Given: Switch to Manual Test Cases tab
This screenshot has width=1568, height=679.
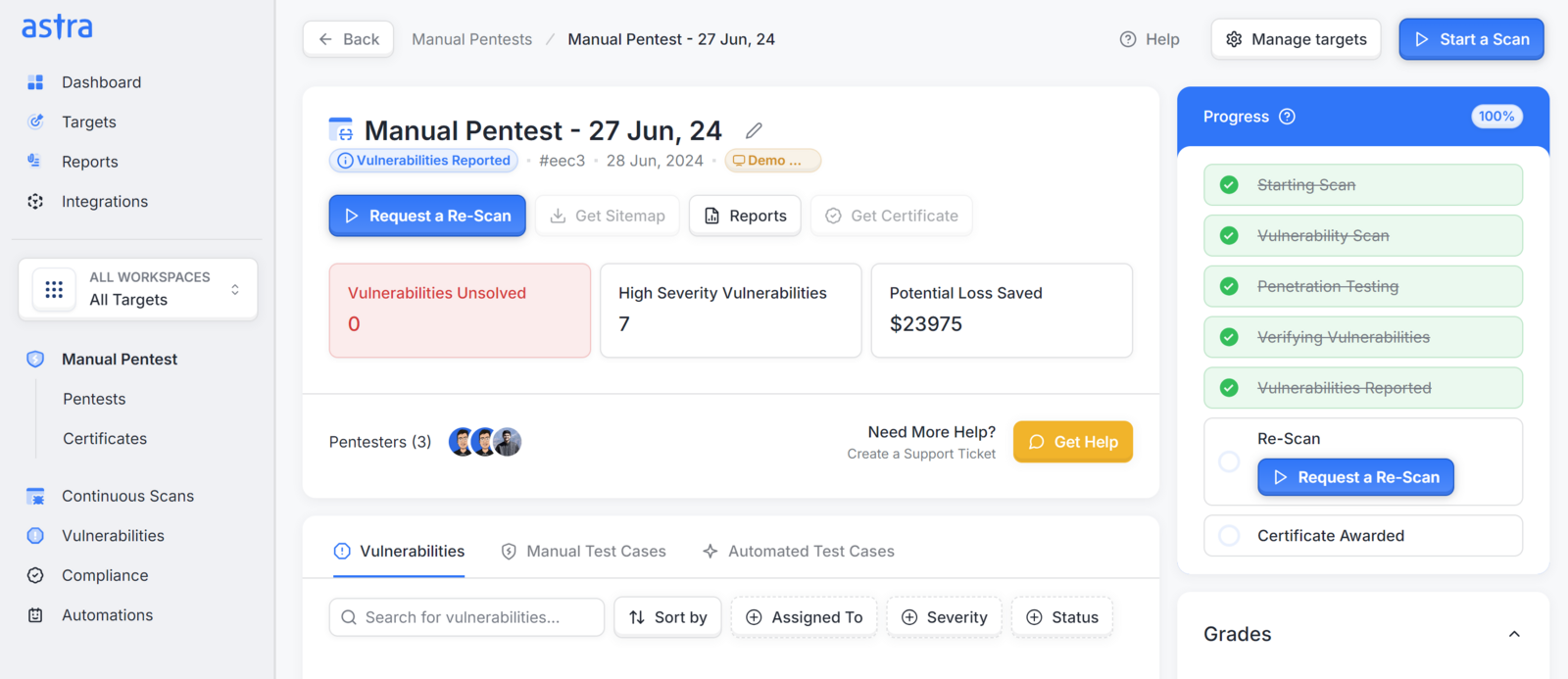Looking at the screenshot, I should click(x=584, y=552).
